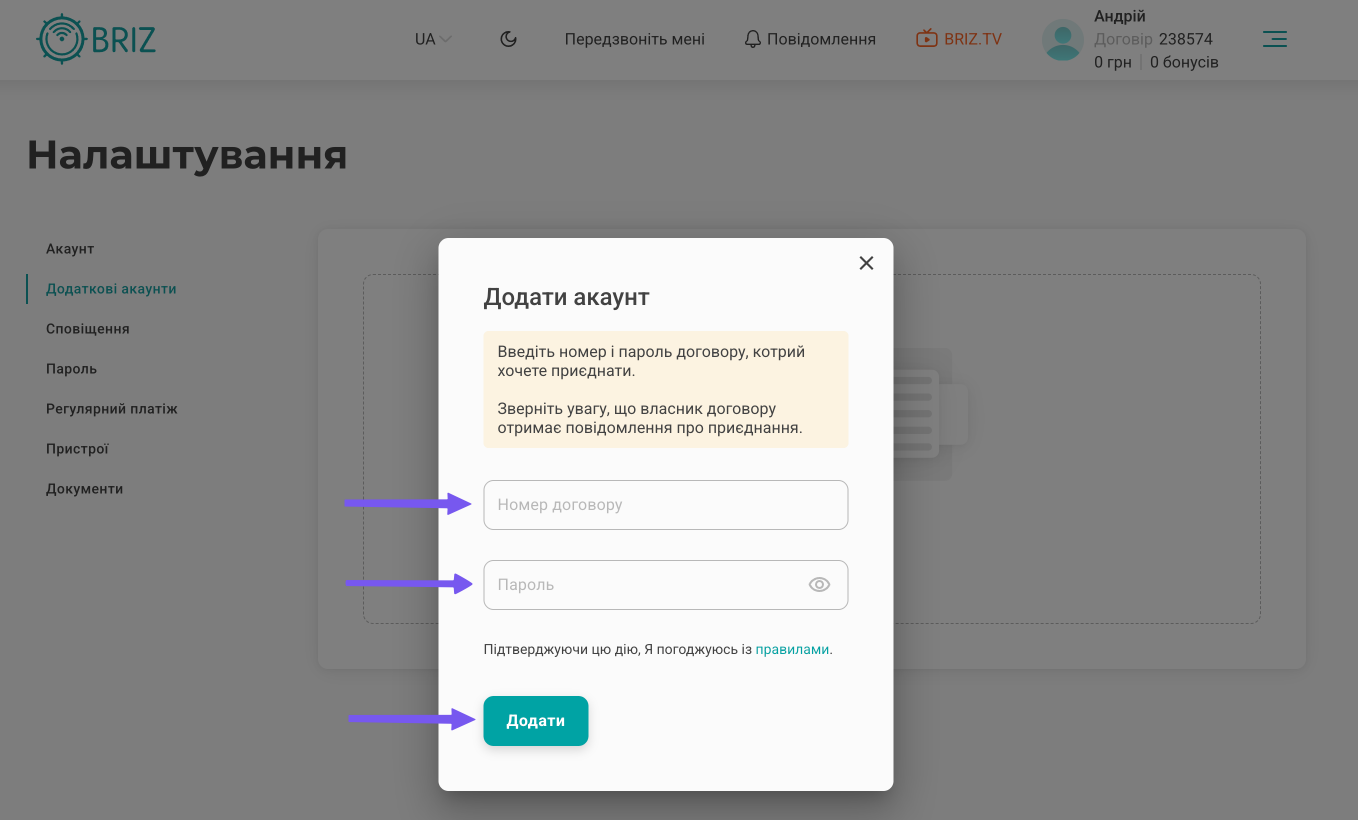Viewport: 1358px width, 820px height.
Task: Open BRIZ.TV from the header
Action: (959, 39)
